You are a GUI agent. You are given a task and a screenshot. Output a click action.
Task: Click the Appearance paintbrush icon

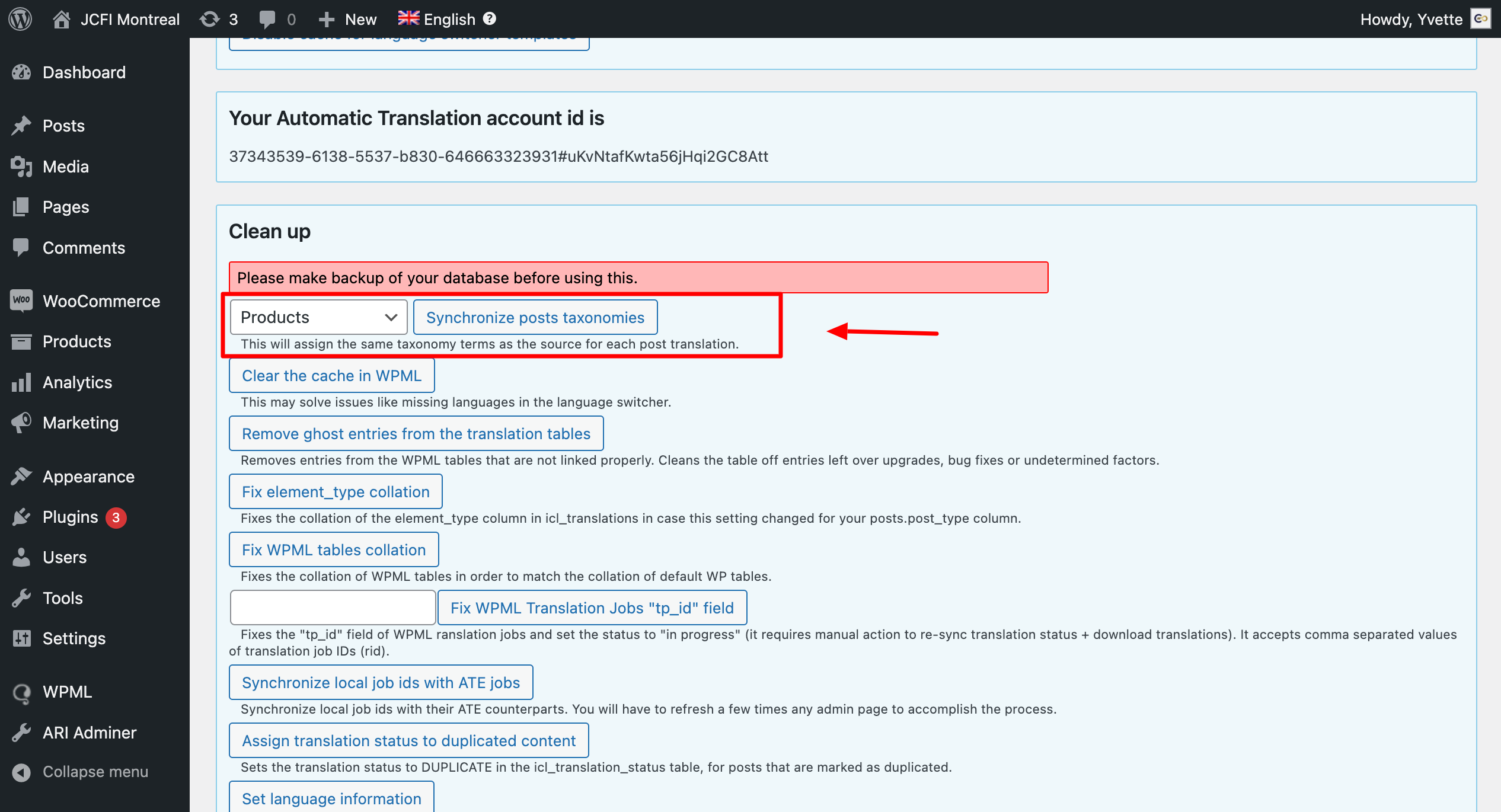[x=21, y=477]
